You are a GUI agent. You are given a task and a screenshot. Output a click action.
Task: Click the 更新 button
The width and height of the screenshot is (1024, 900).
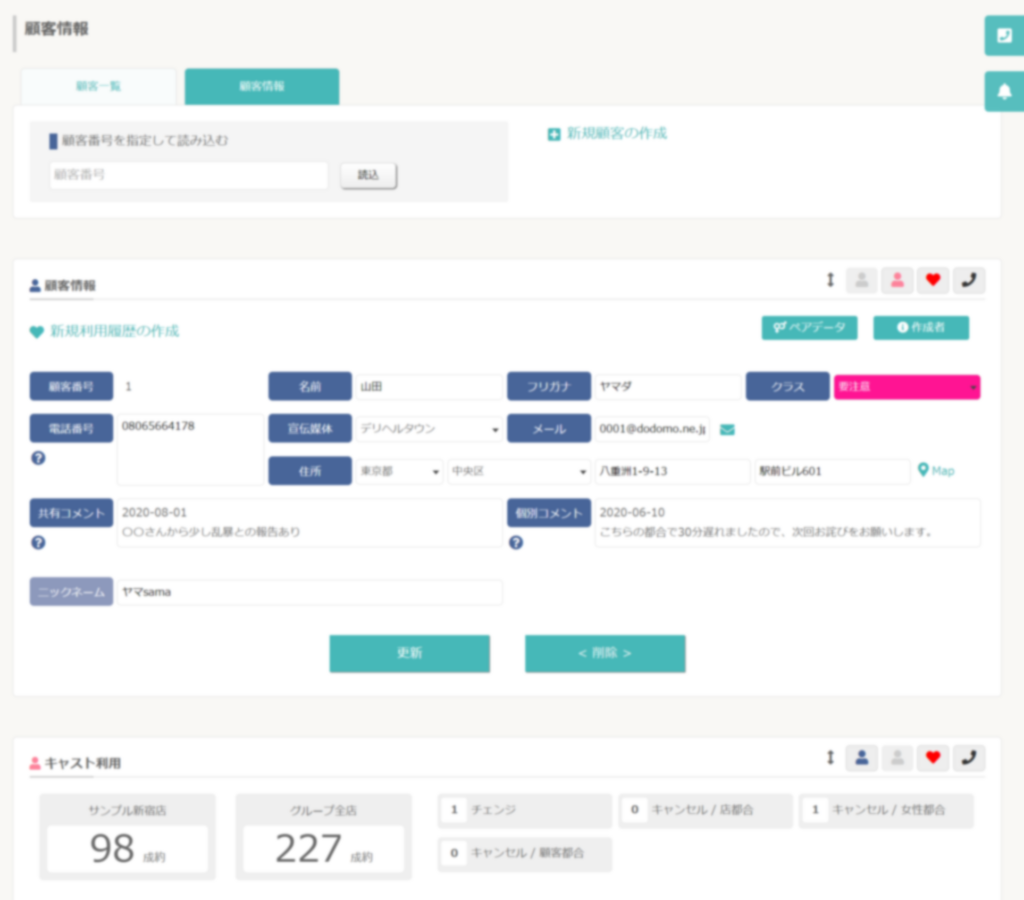(x=409, y=653)
